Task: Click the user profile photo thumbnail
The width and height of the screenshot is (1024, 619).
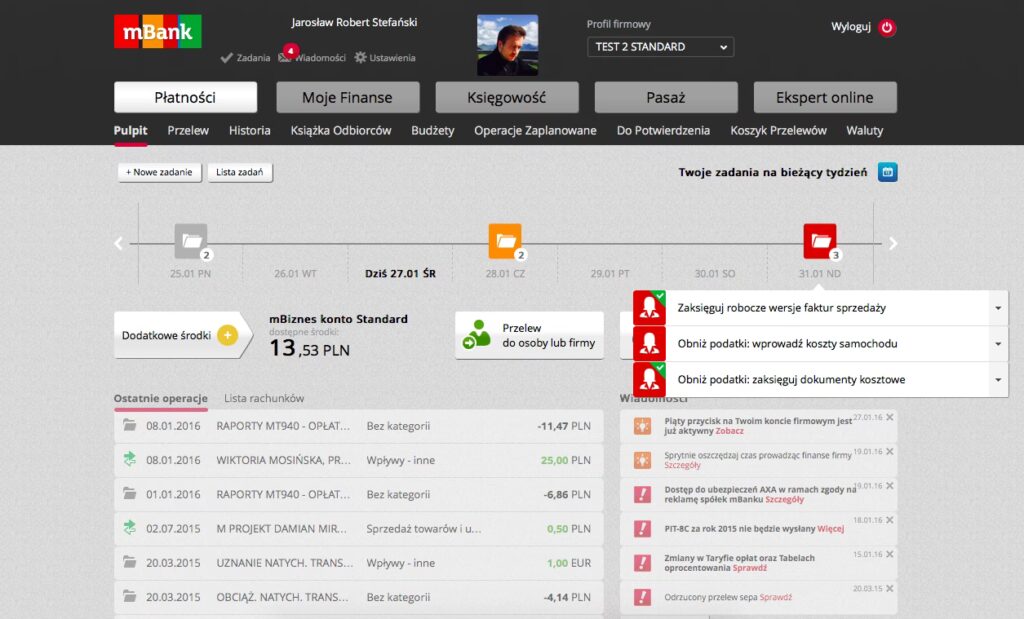Action: 507,45
